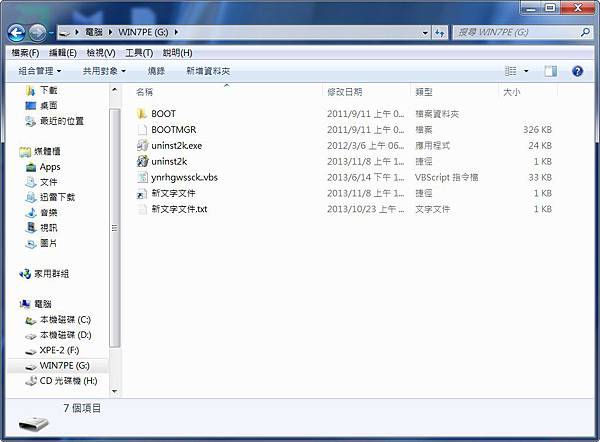Screen dimensions: 600x442
Task: Open the 文件 library
Action: (49, 182)
